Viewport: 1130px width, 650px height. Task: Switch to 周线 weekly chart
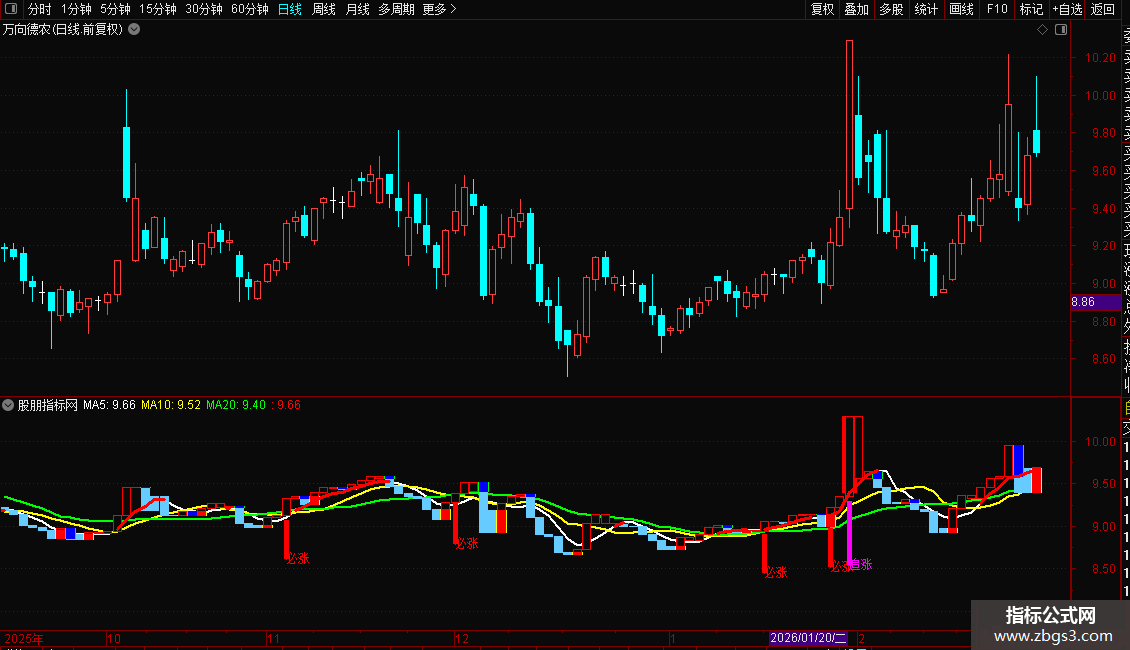324,9
